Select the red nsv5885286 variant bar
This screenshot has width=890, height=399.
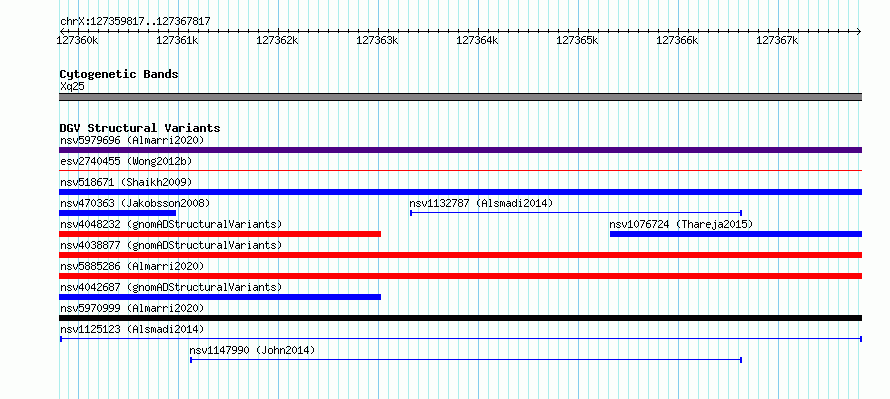click(x=460, y=276)
